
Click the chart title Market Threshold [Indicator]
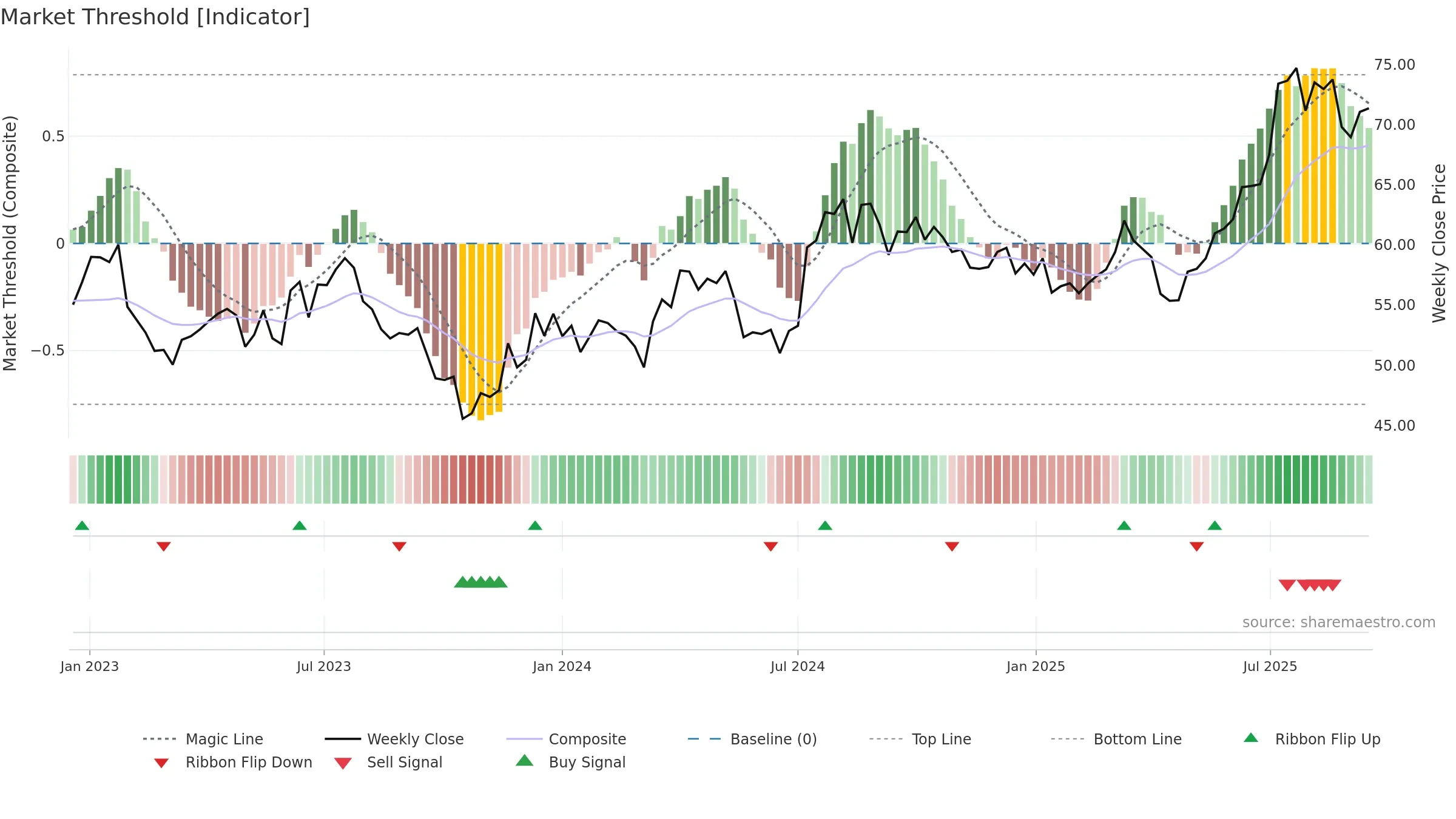coord(155,17)
